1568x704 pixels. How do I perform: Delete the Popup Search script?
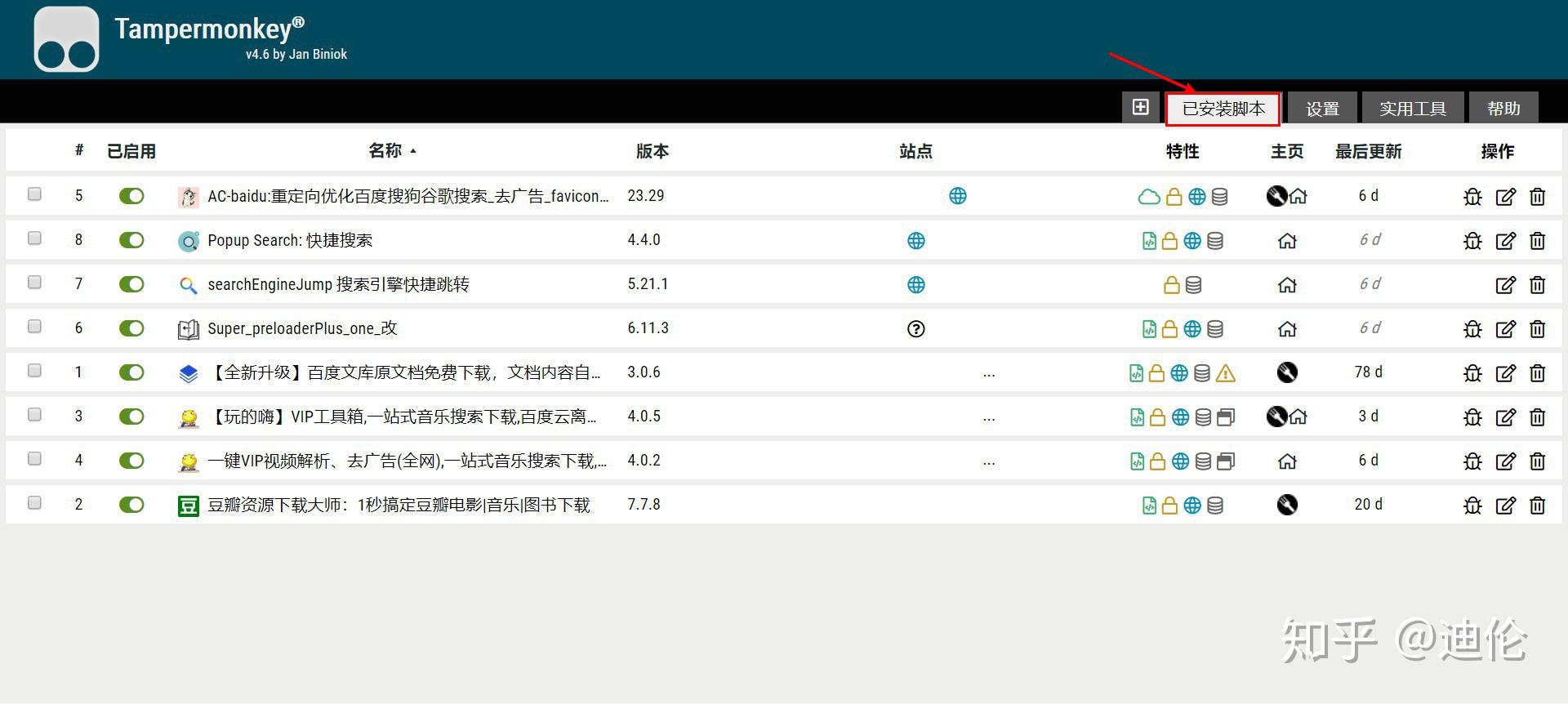[1538, 241]
